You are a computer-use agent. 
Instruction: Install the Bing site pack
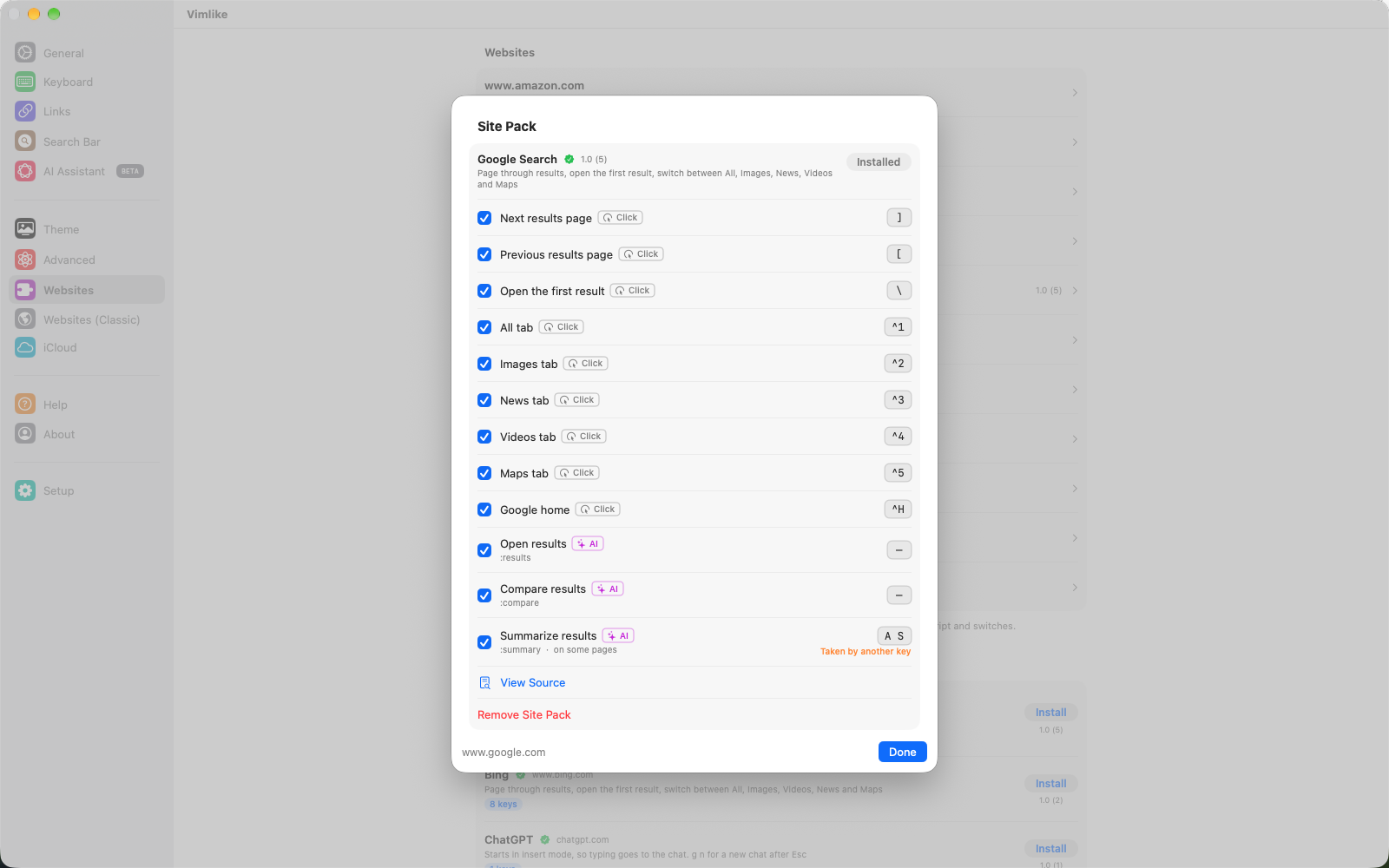click(x=1050, y=784)
